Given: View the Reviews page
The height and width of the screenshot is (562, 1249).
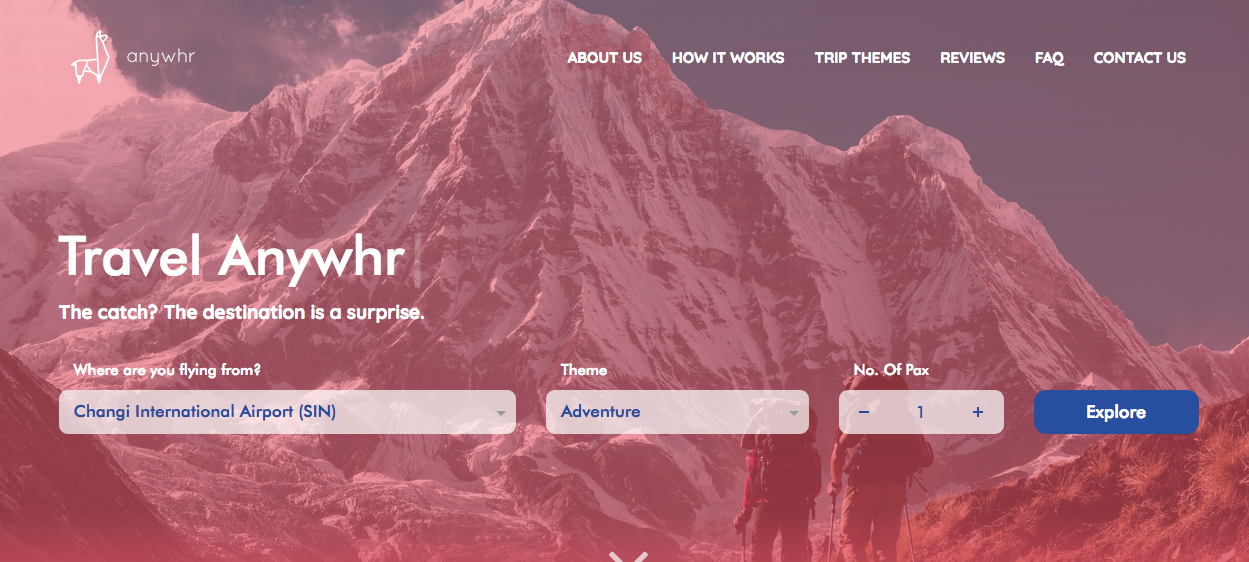Looking at the screenshot, I should [x=972, y=58].
